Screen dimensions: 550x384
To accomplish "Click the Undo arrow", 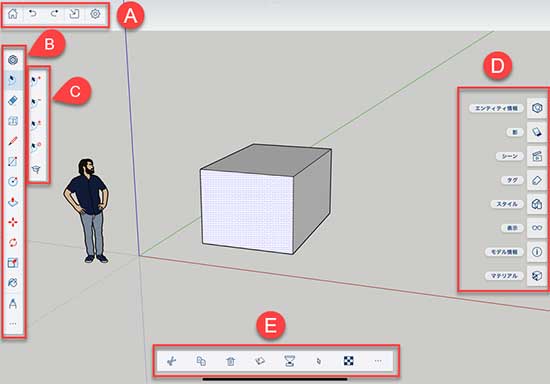I will [33, 14].
